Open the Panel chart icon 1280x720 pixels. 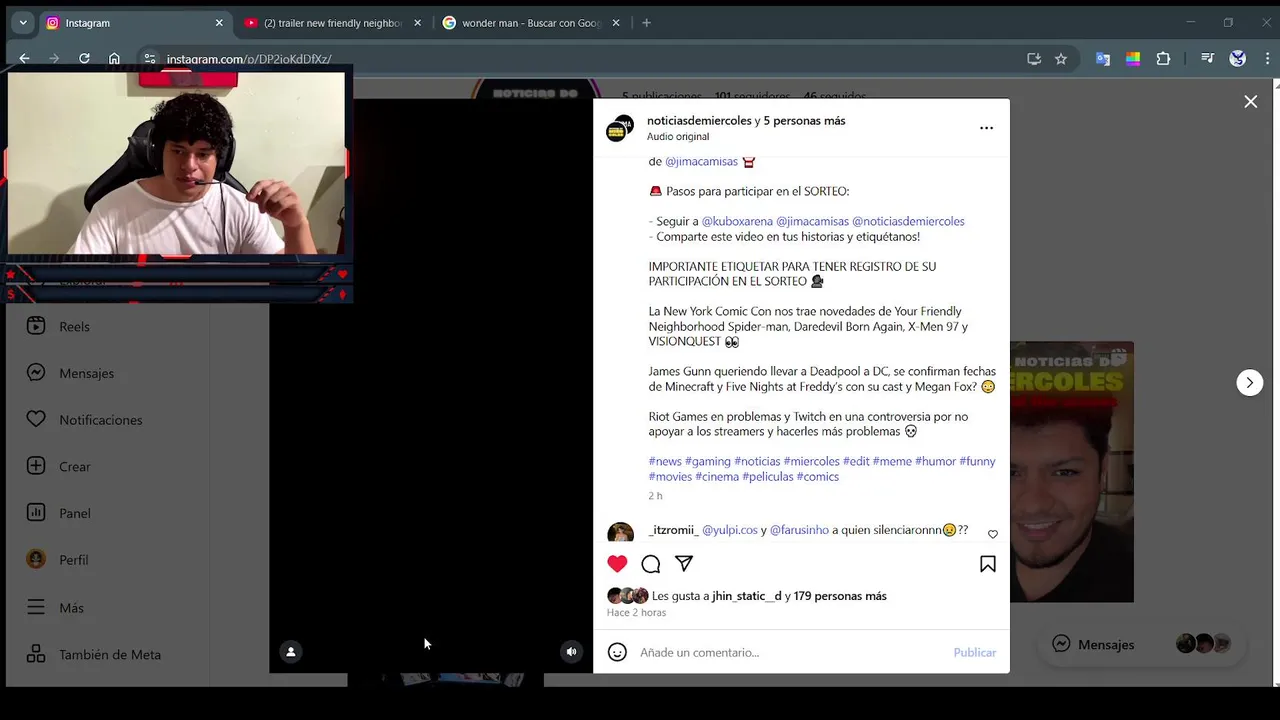point(36,512)
